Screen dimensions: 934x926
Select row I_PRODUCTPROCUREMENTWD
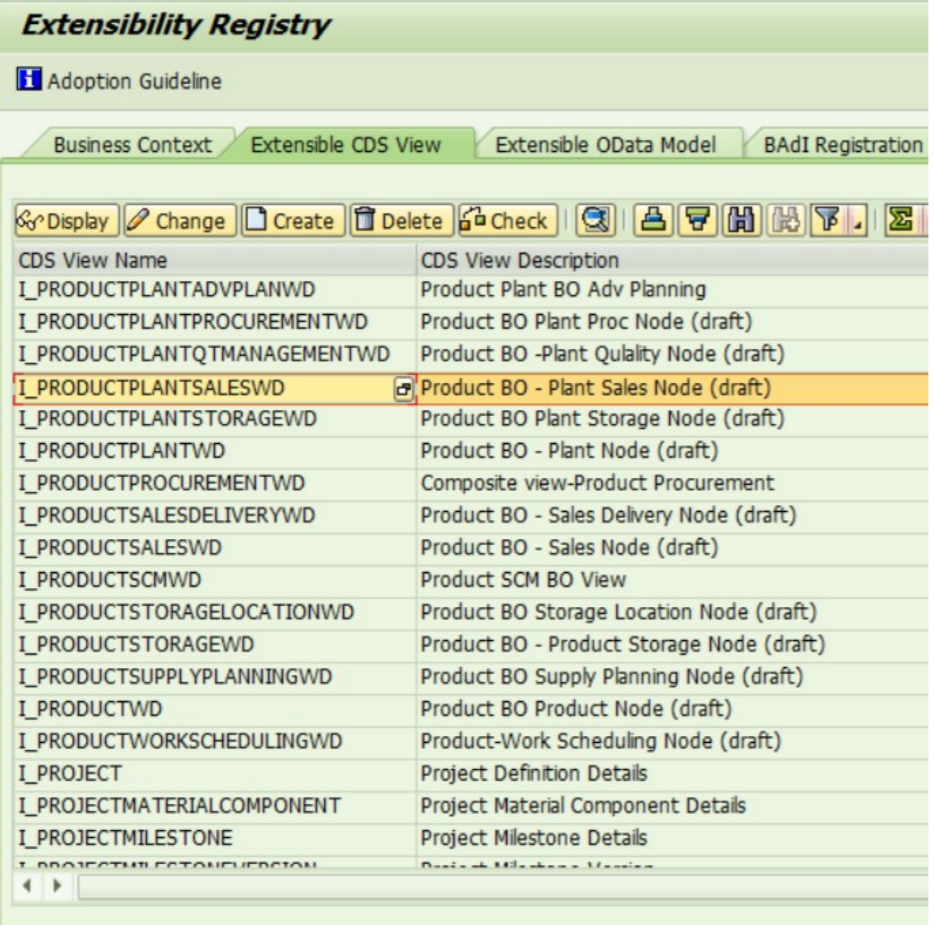click(x=214, y=484)
